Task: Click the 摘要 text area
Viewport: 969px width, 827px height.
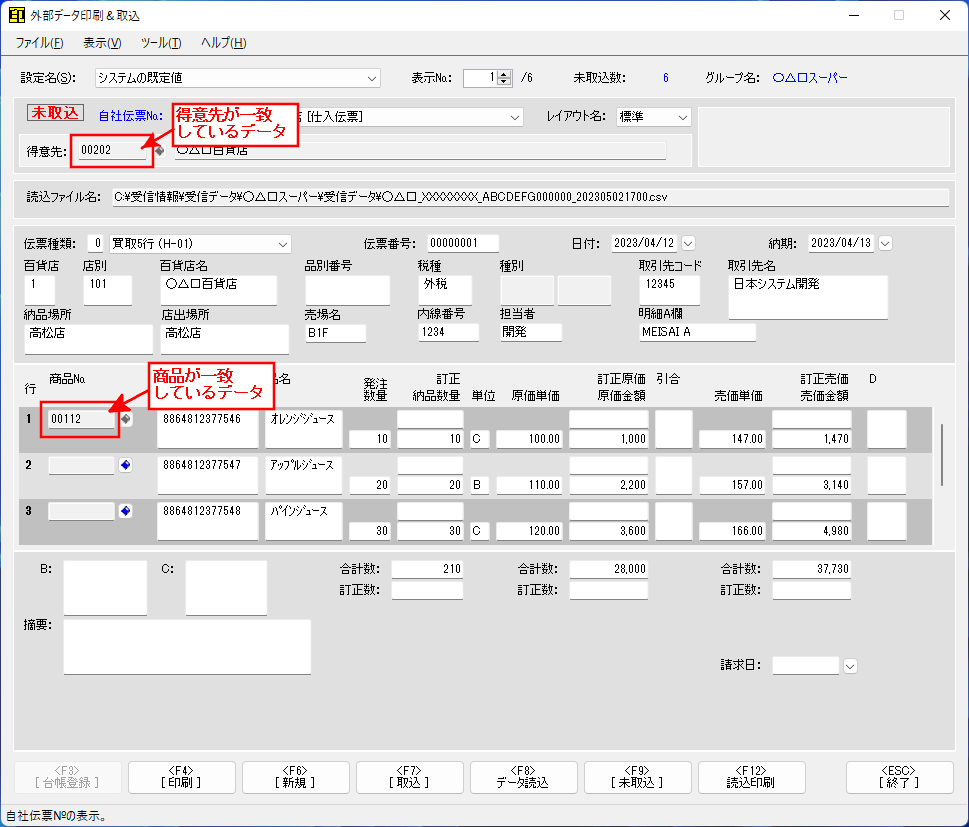Action: [x=187, y=647]
